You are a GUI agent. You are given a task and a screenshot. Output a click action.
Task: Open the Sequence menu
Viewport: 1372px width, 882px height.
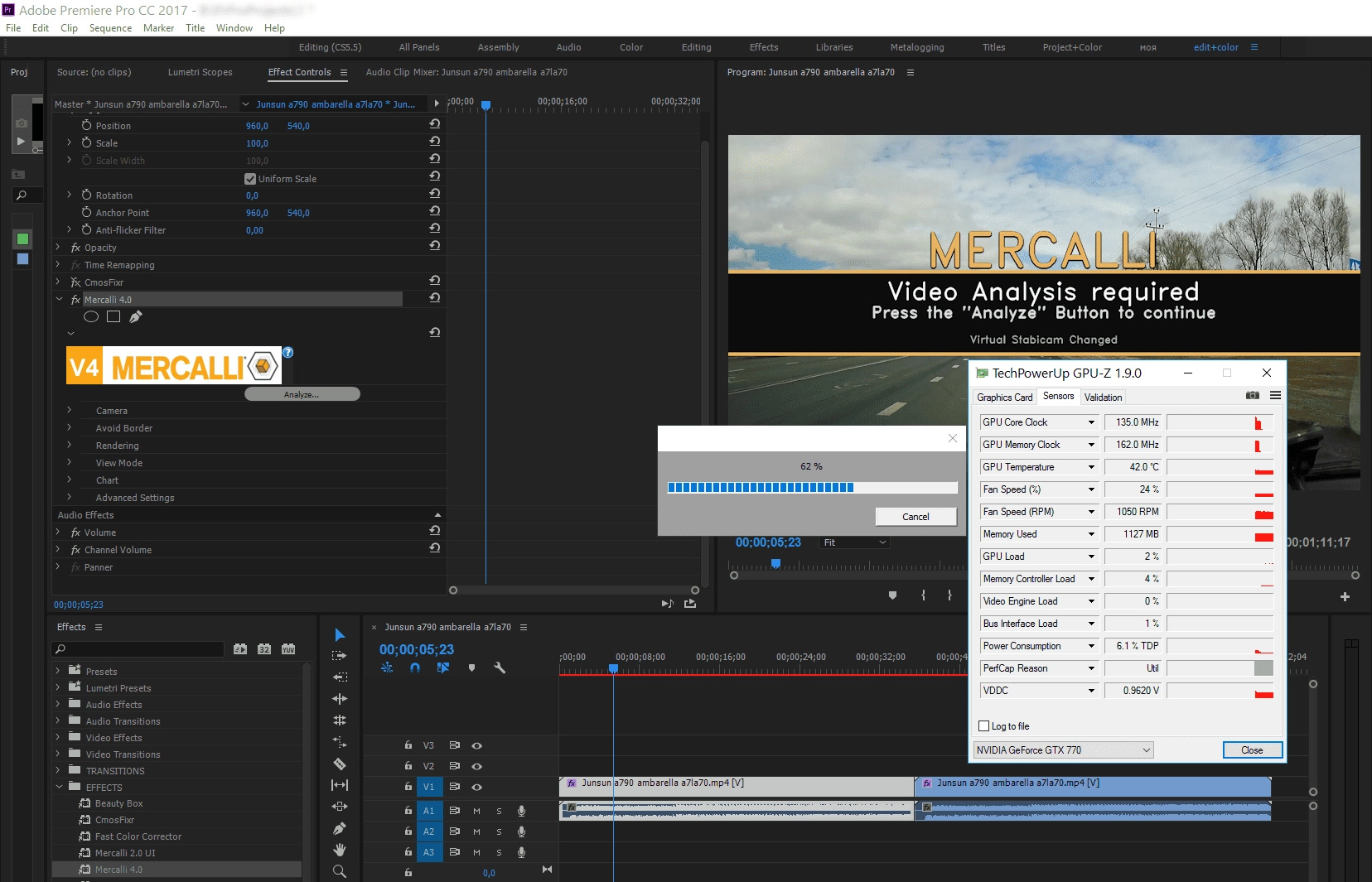coord(110,28)
